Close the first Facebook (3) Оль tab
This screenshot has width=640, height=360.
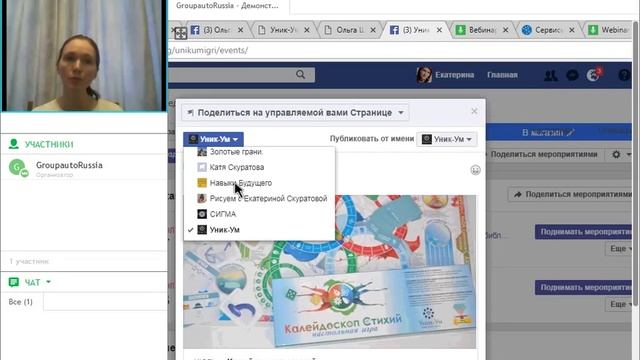pos(240,30)
